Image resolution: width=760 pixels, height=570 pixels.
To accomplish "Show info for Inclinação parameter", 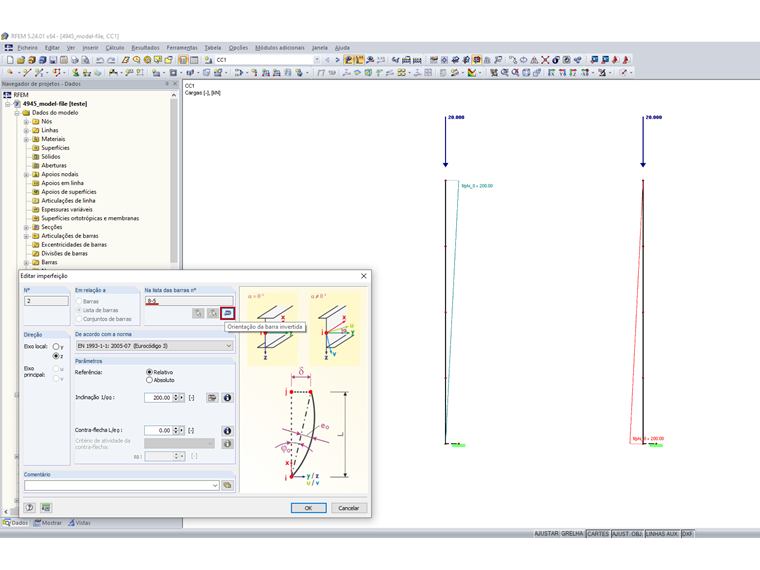I will [227, 398].
